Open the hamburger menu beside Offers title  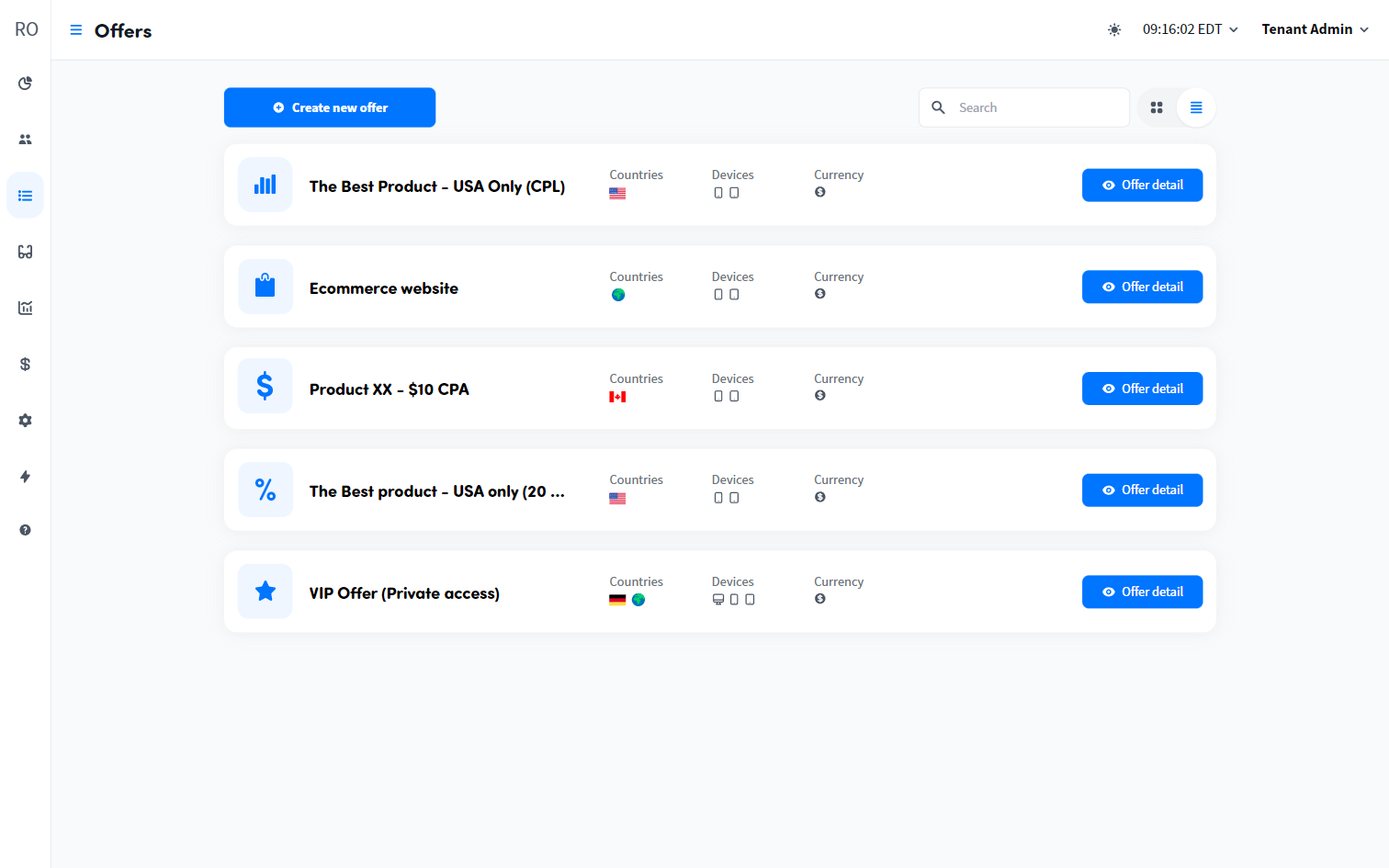click(75, 29)
